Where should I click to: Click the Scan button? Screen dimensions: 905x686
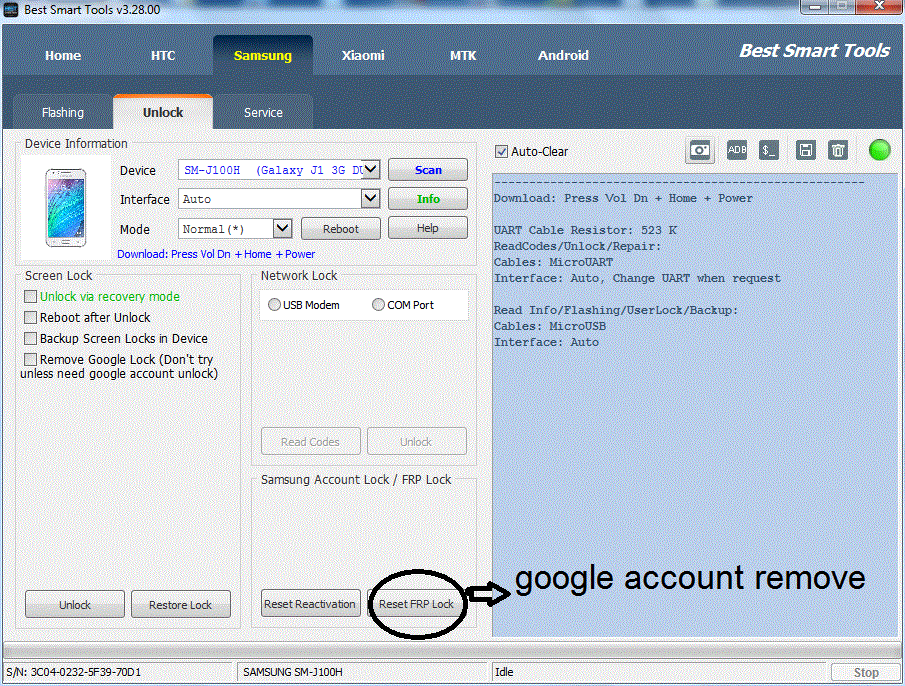428,170
